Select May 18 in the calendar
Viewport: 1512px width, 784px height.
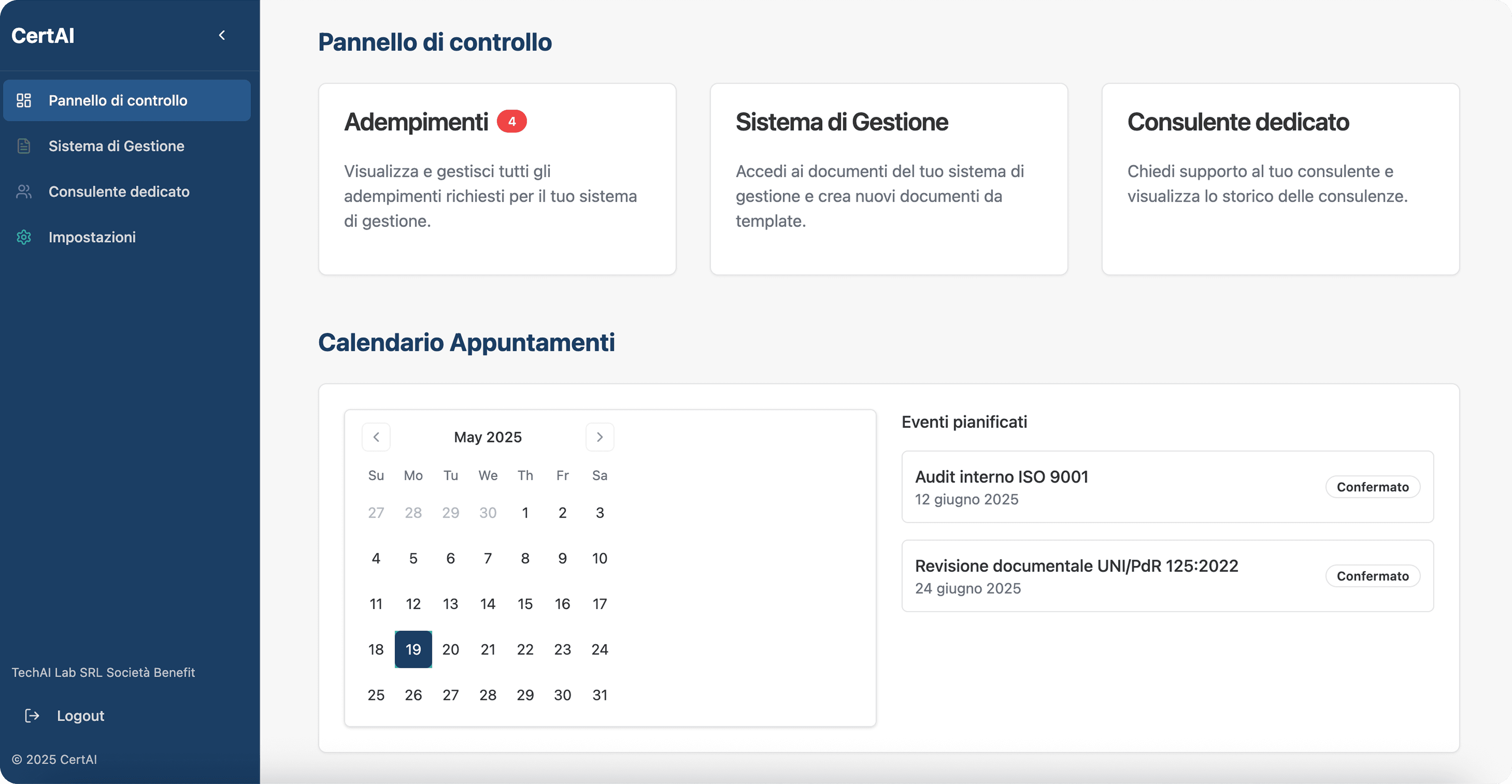(376, 650)
